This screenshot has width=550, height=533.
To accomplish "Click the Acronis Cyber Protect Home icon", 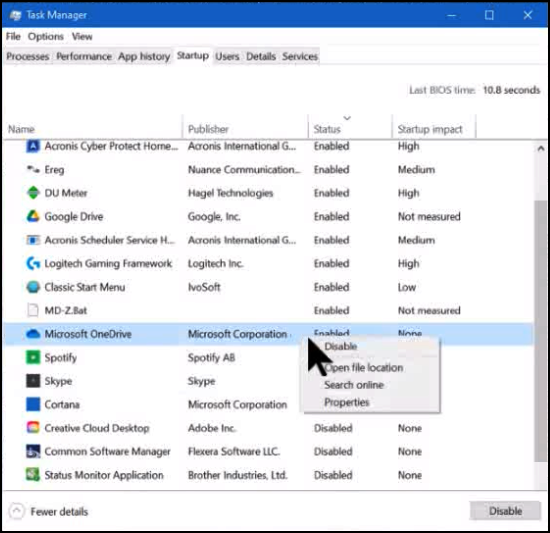I will pyautogui.click(x=33, y=146).
